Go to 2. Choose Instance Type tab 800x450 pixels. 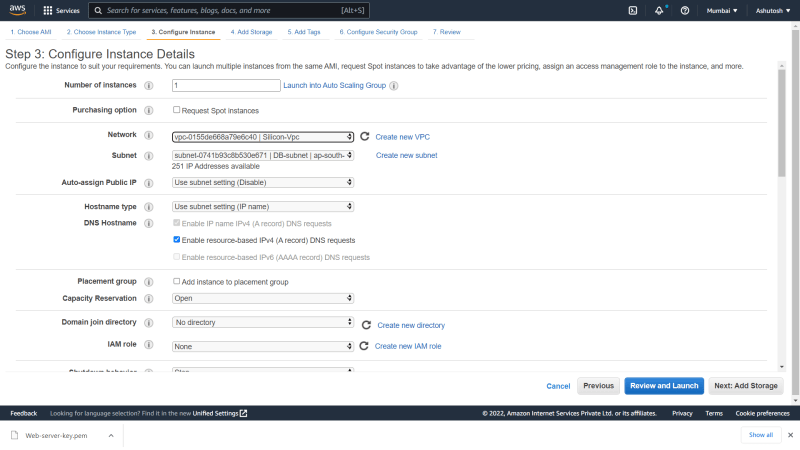point(101,32)
